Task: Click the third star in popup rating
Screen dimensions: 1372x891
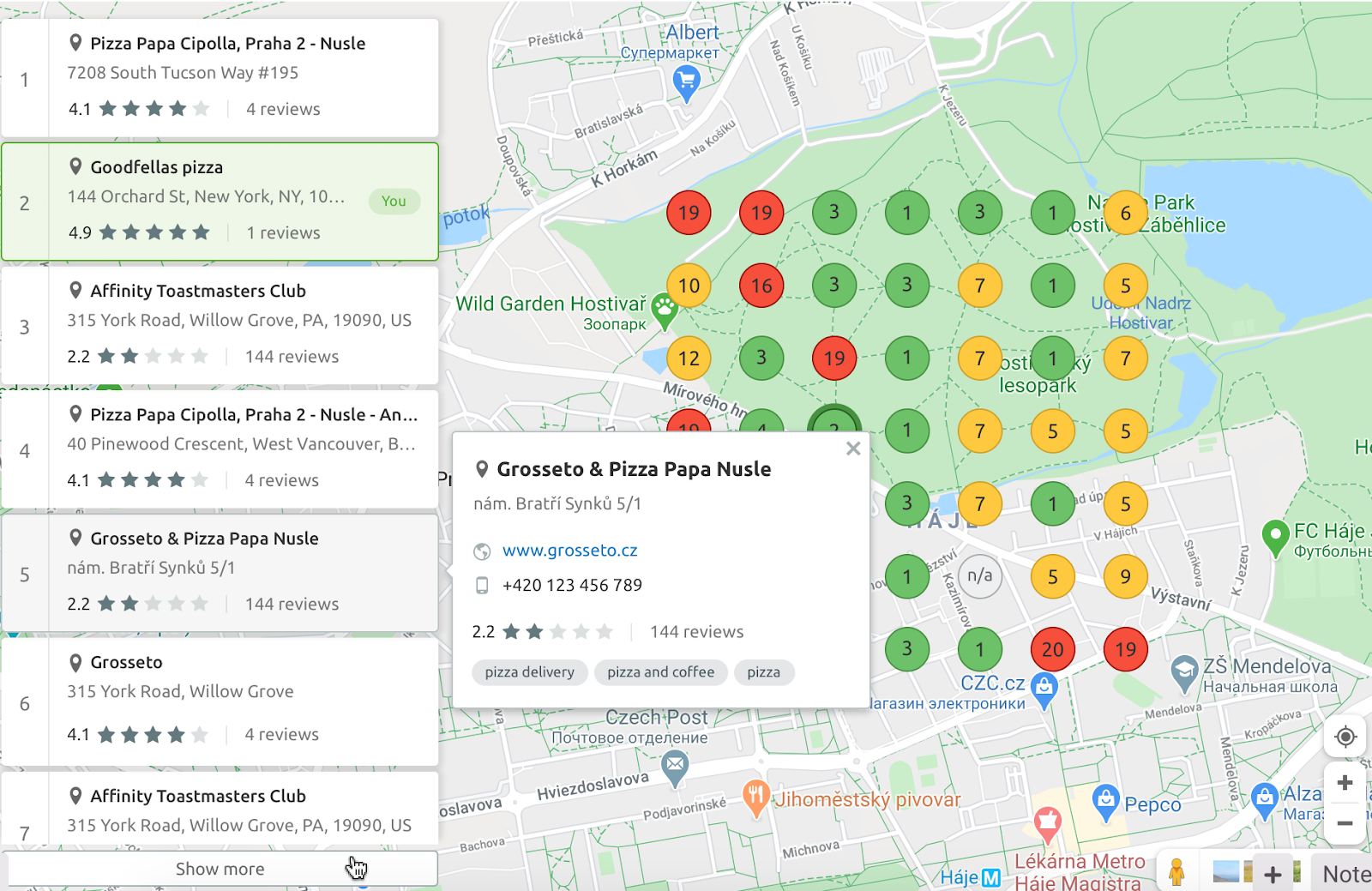Action: pyautogui.click(x=558, y=631)
